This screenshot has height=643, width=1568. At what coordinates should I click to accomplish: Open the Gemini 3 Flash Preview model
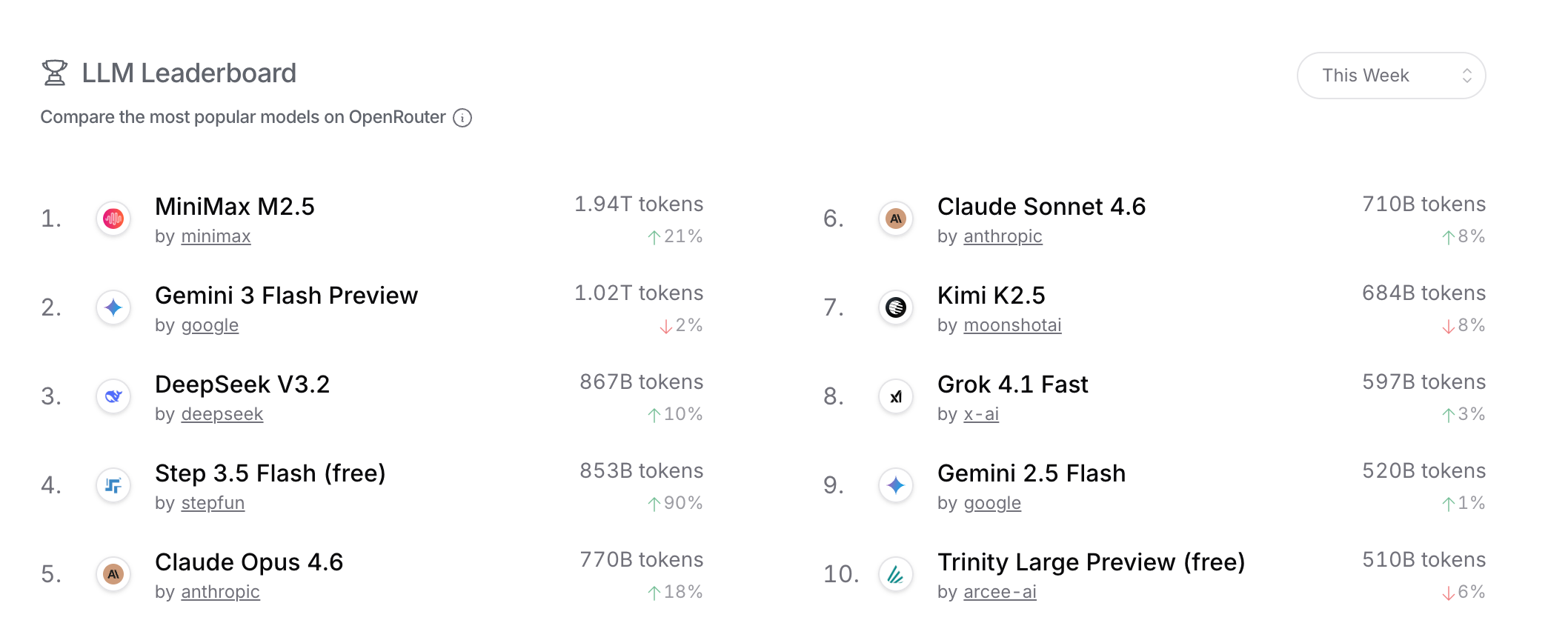click(x=286, y=296)
